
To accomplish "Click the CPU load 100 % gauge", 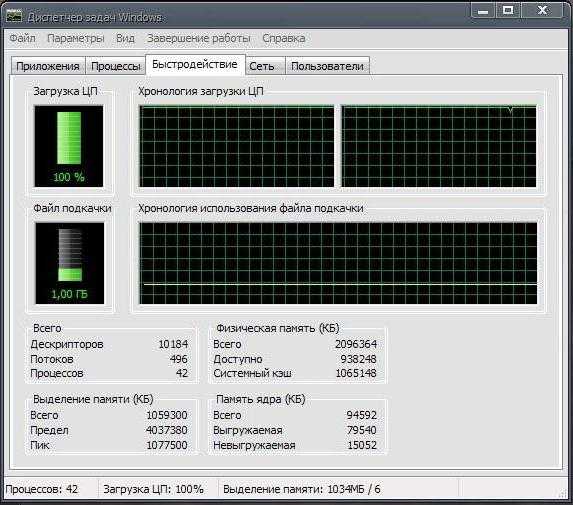I will pos(69,146).
